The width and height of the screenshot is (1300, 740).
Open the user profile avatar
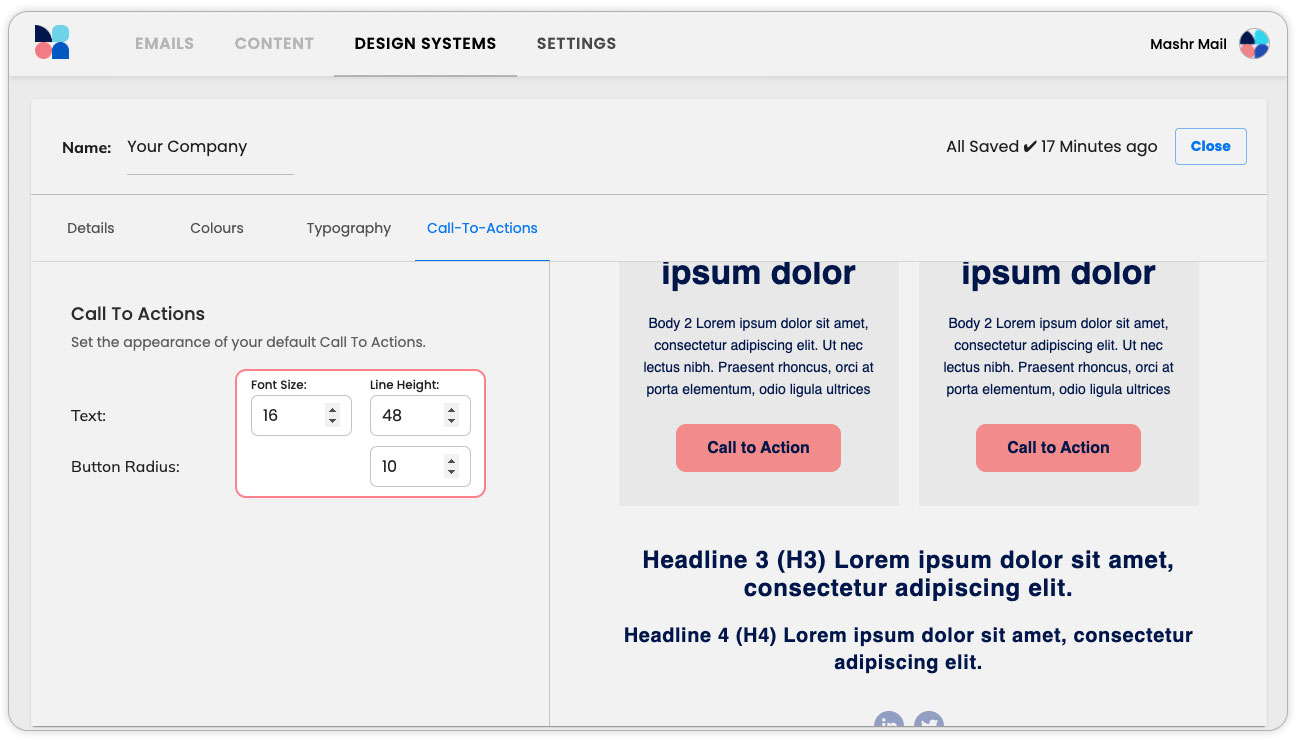point(1254,44)
